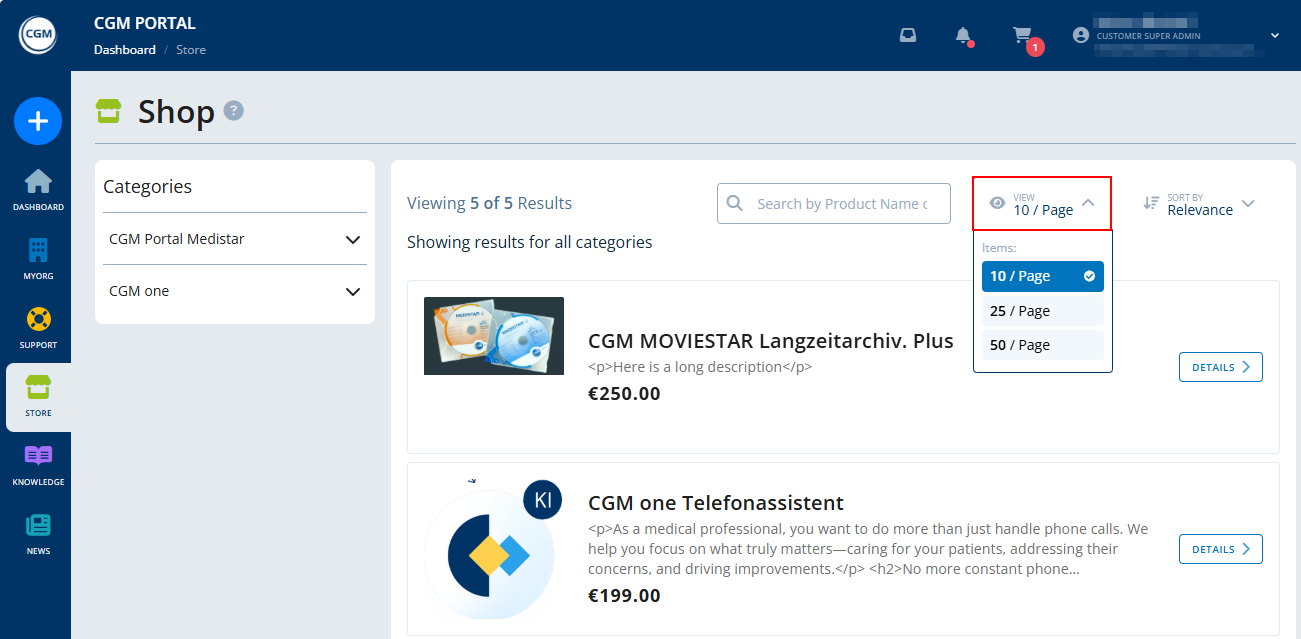1301x639 pixels.
Task: Click the CGM logo
Action: point(37,36)
